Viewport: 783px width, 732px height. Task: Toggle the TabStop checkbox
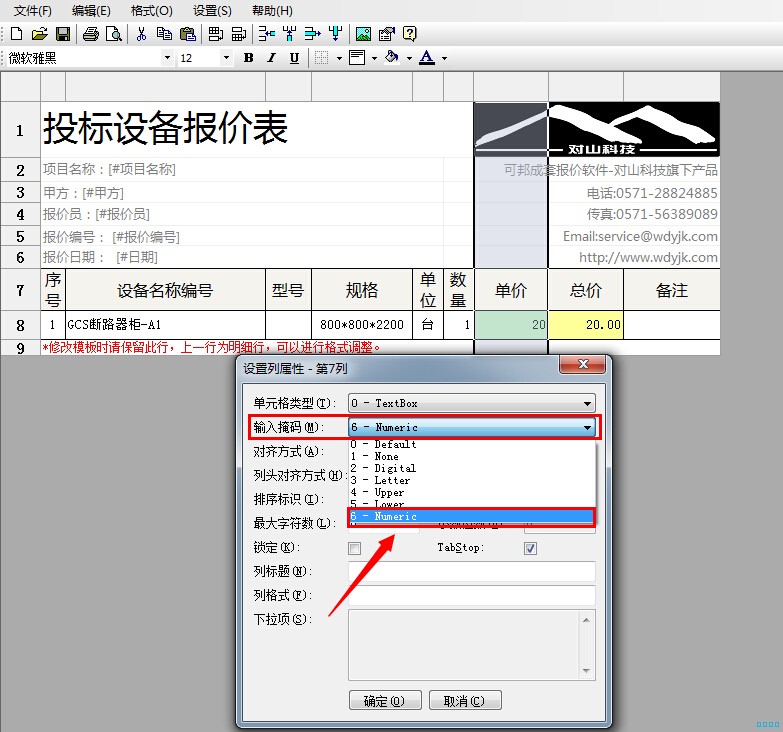(x=530, y=548)
